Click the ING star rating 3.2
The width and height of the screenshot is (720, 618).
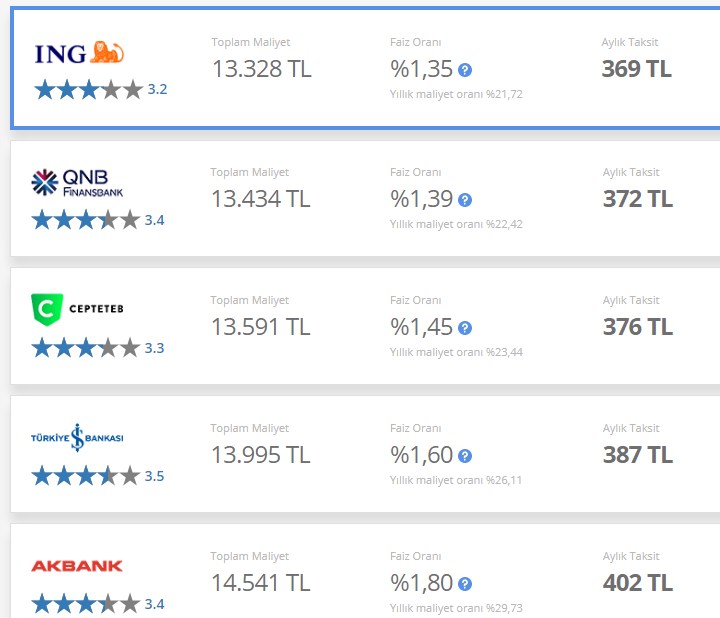click(101, 89)
